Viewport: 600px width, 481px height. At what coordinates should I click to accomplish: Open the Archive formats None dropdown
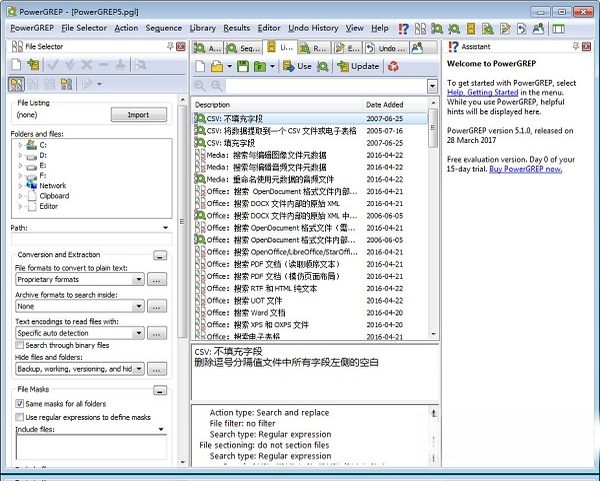click(x=139, y=306)
